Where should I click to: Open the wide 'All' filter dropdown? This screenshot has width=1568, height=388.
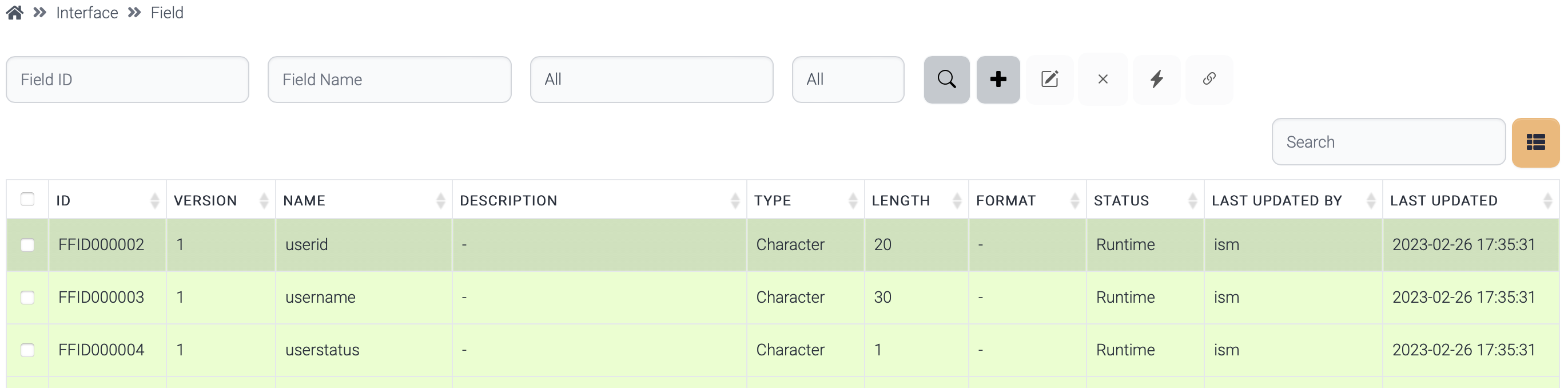[x=651, y=79]
